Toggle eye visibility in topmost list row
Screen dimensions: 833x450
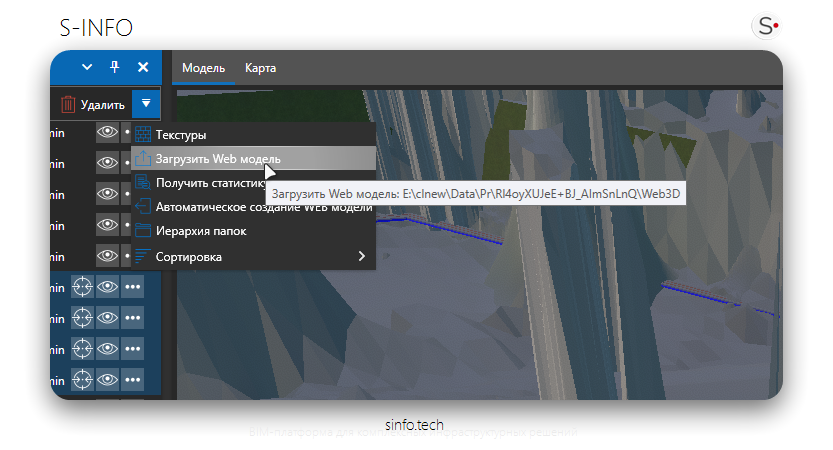point(107,132)
